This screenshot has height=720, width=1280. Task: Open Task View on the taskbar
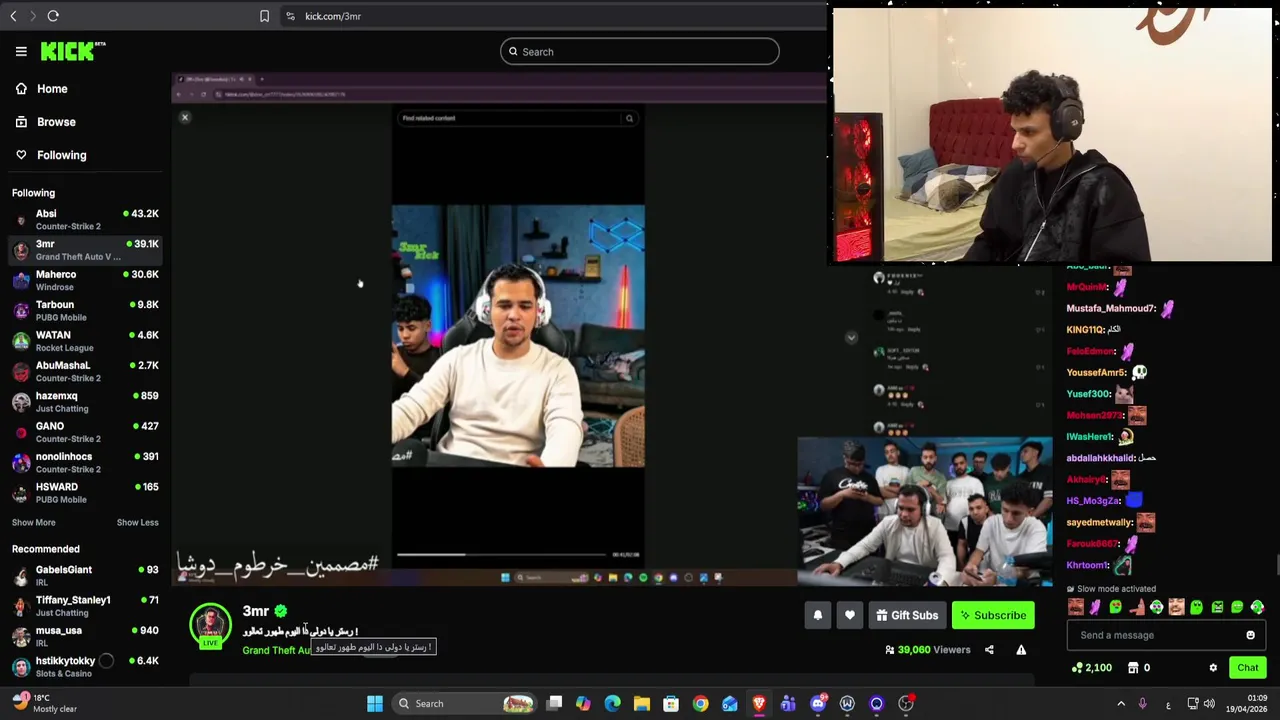click(555, 704)
